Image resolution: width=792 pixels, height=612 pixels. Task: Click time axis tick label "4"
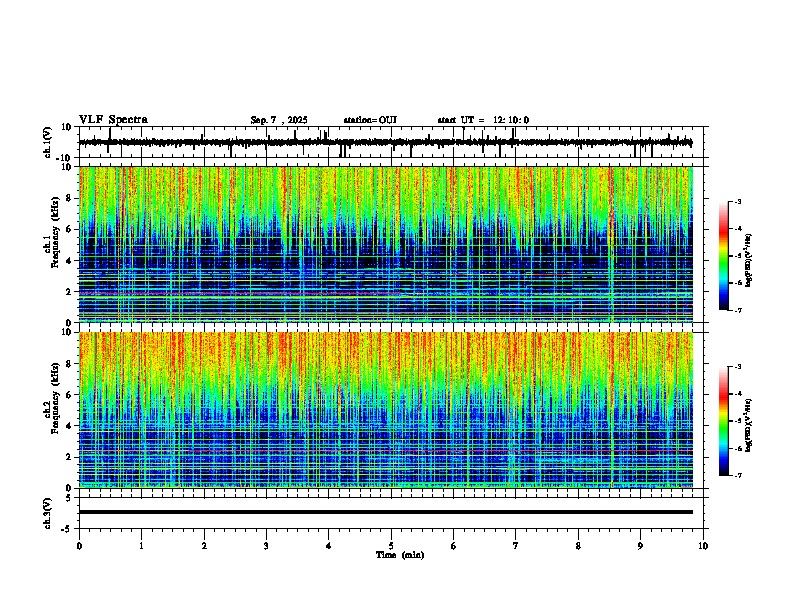coord(328,546)
